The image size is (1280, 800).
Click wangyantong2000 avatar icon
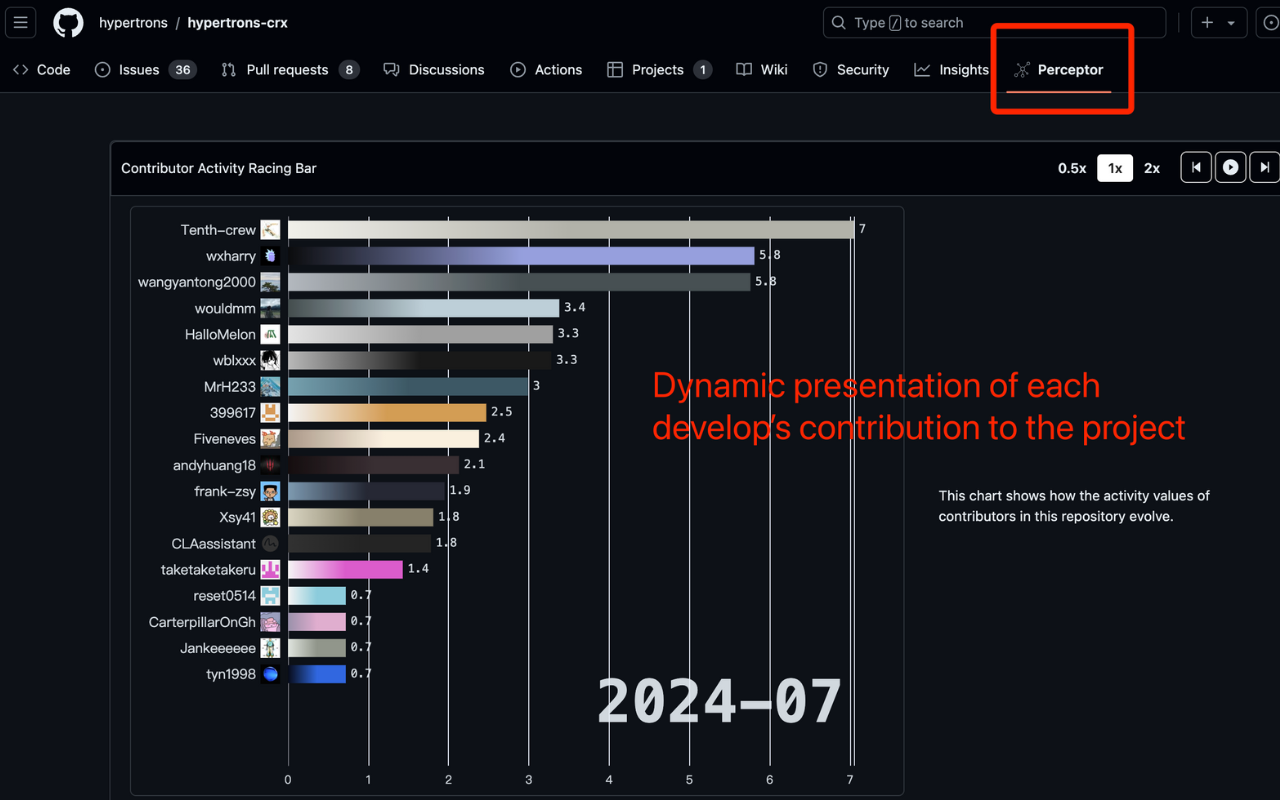(x=270, y=282)
